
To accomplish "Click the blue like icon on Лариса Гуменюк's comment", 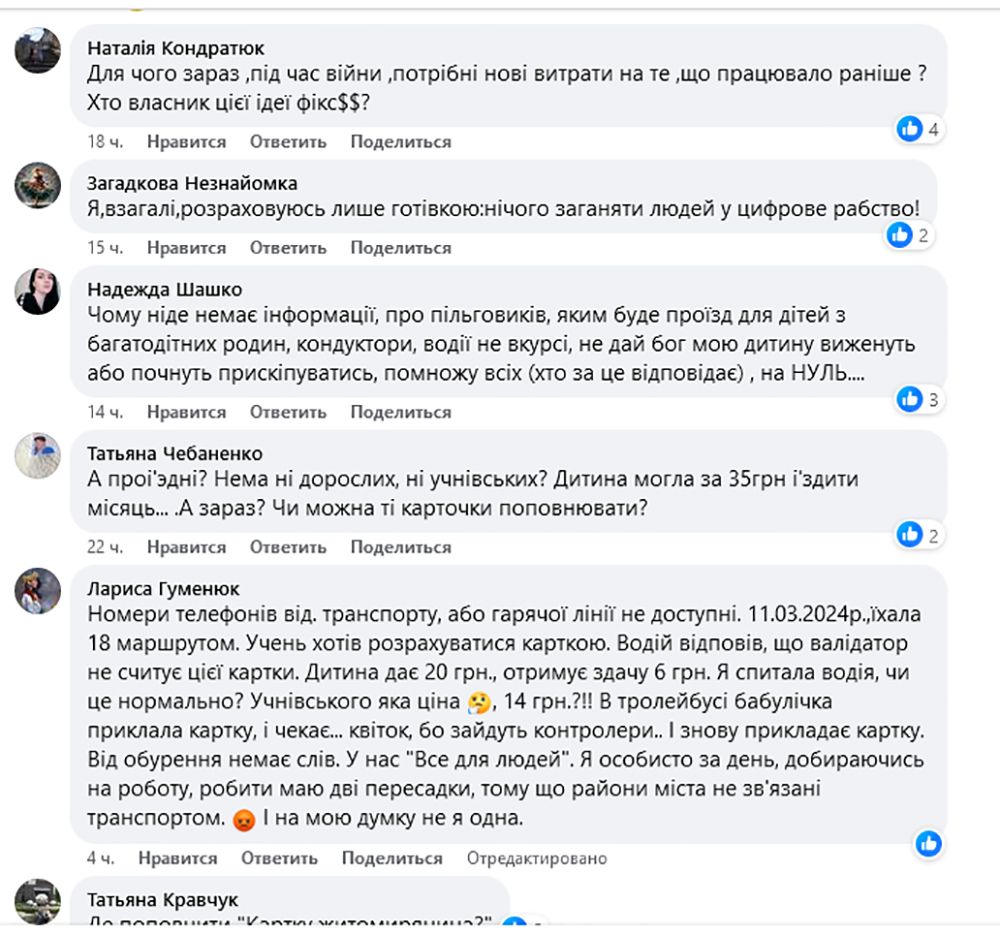I will point(928,843).
